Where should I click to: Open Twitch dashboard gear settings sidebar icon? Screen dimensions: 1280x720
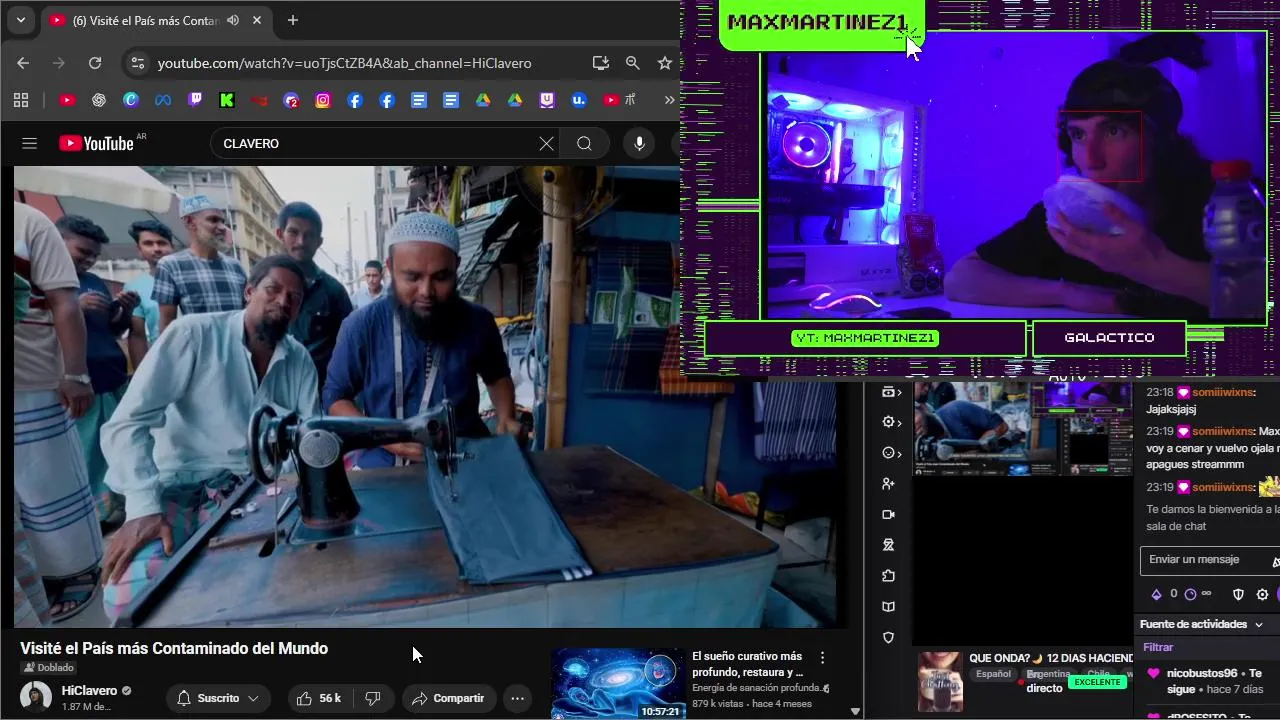click(890, 422)
